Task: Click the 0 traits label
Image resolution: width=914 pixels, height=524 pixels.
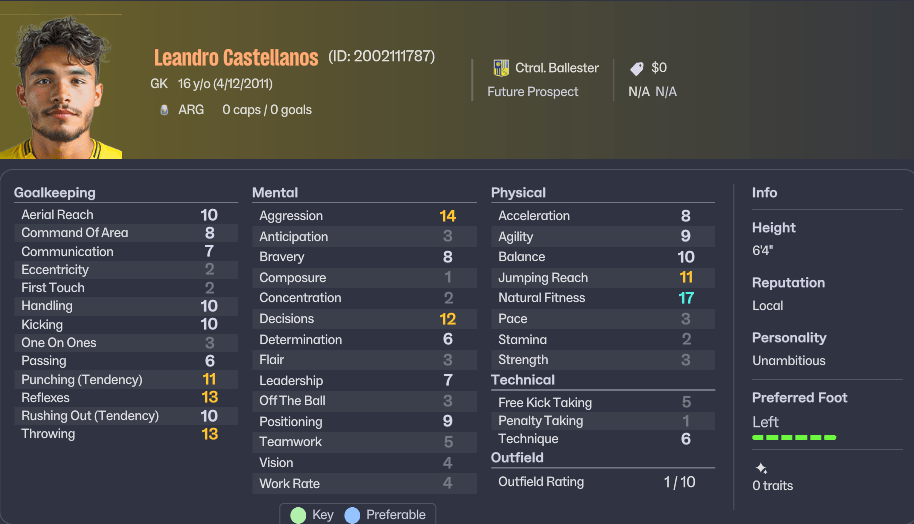Action: [x=772, y=486]
